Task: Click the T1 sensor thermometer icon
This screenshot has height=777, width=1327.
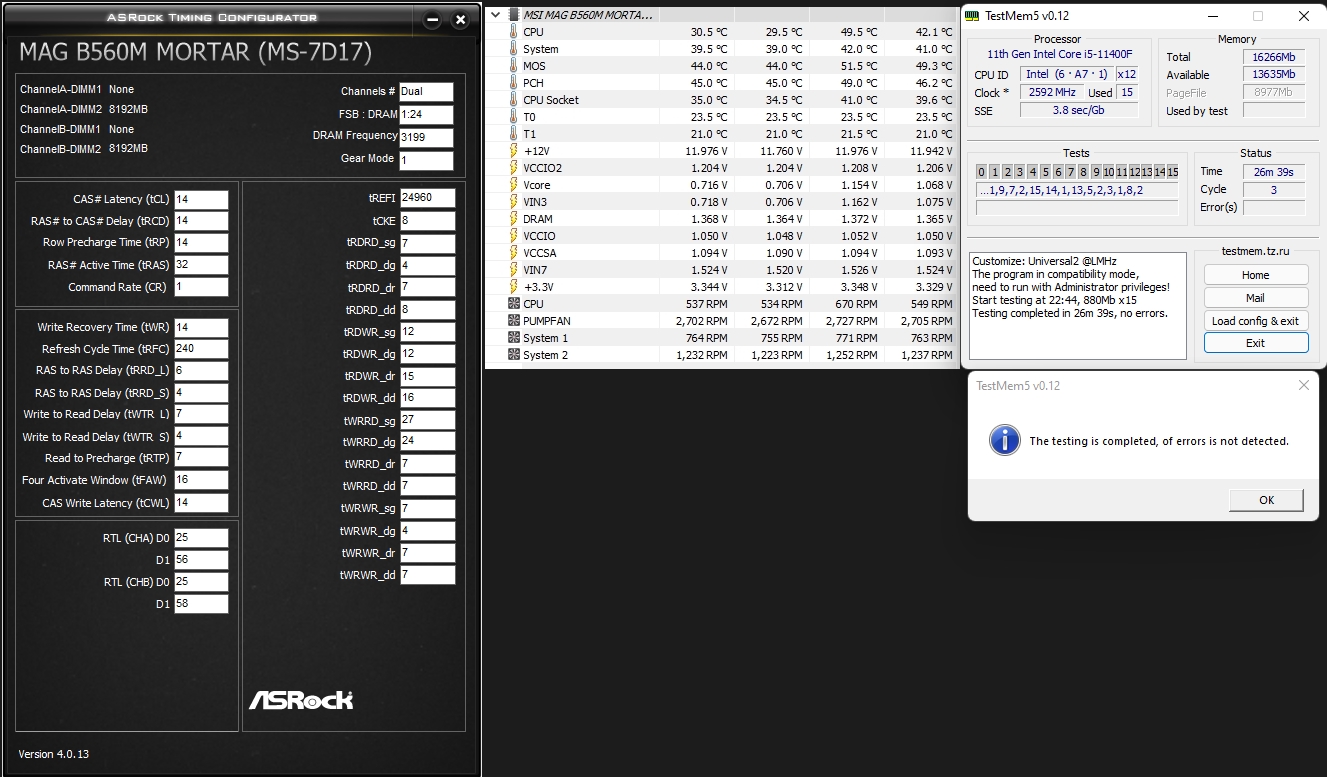Action: tap(514, 134)
